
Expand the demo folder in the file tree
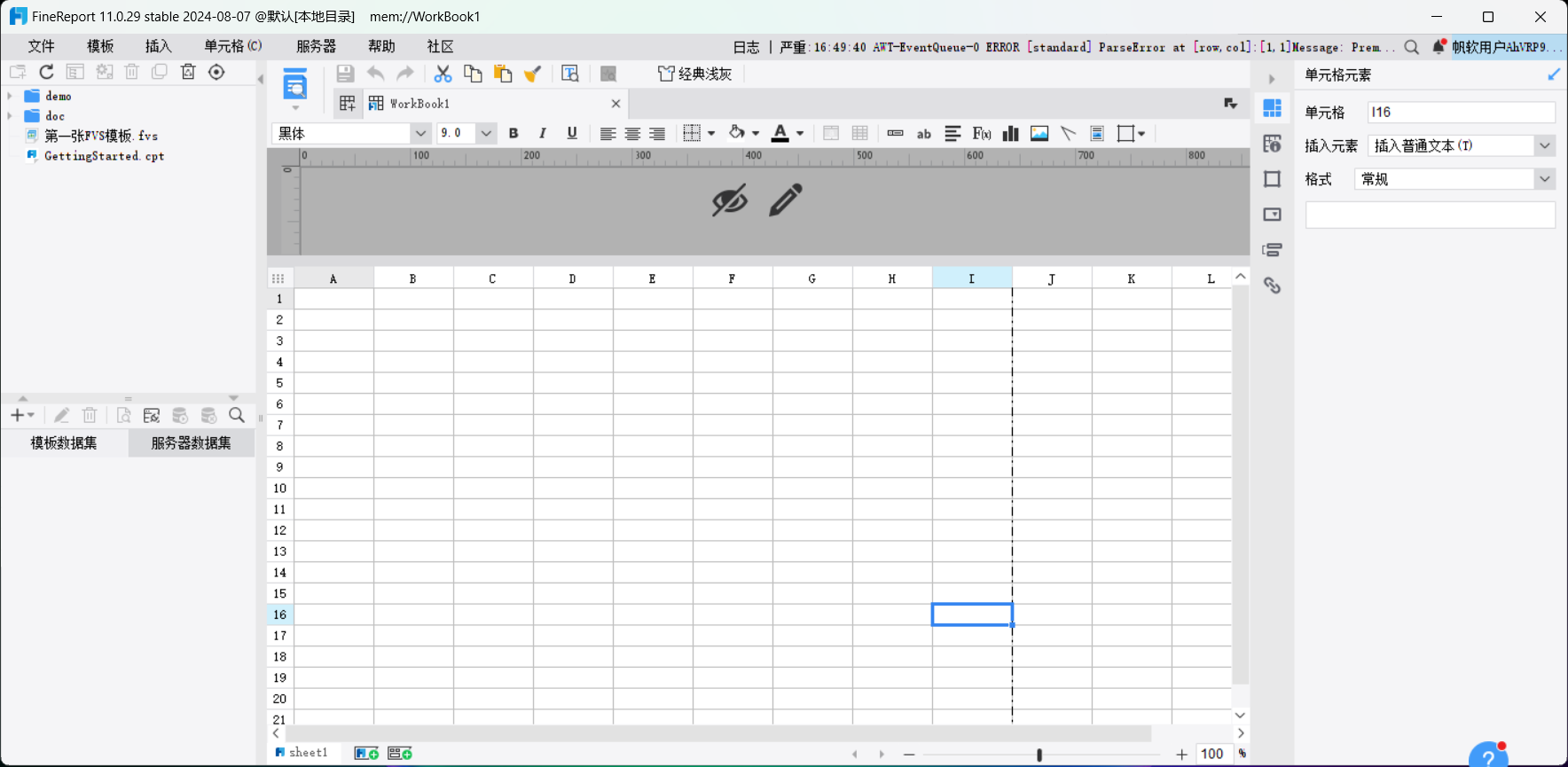(x=10, y=96)
